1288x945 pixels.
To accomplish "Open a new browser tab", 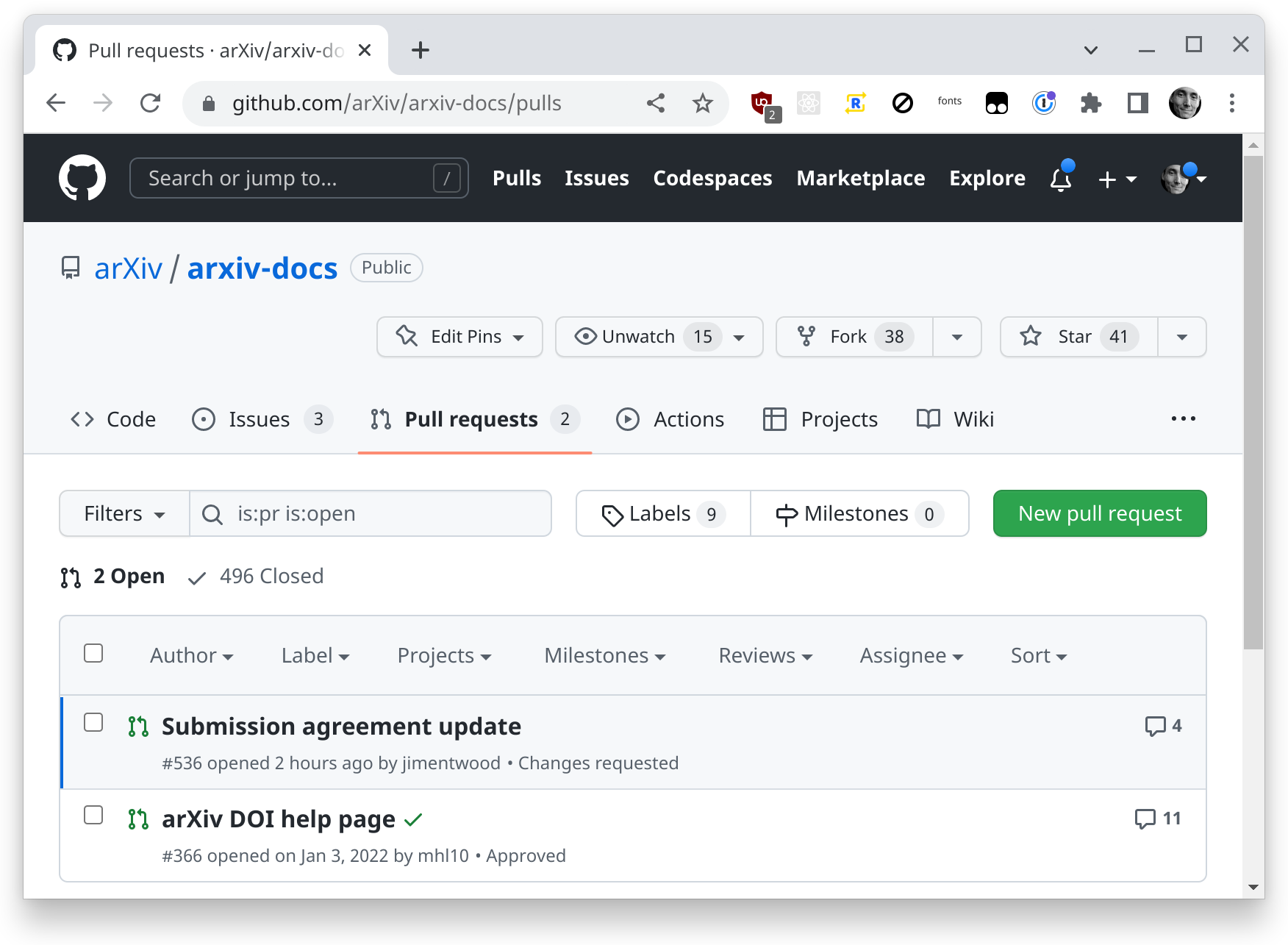I will tap(421, 50).
